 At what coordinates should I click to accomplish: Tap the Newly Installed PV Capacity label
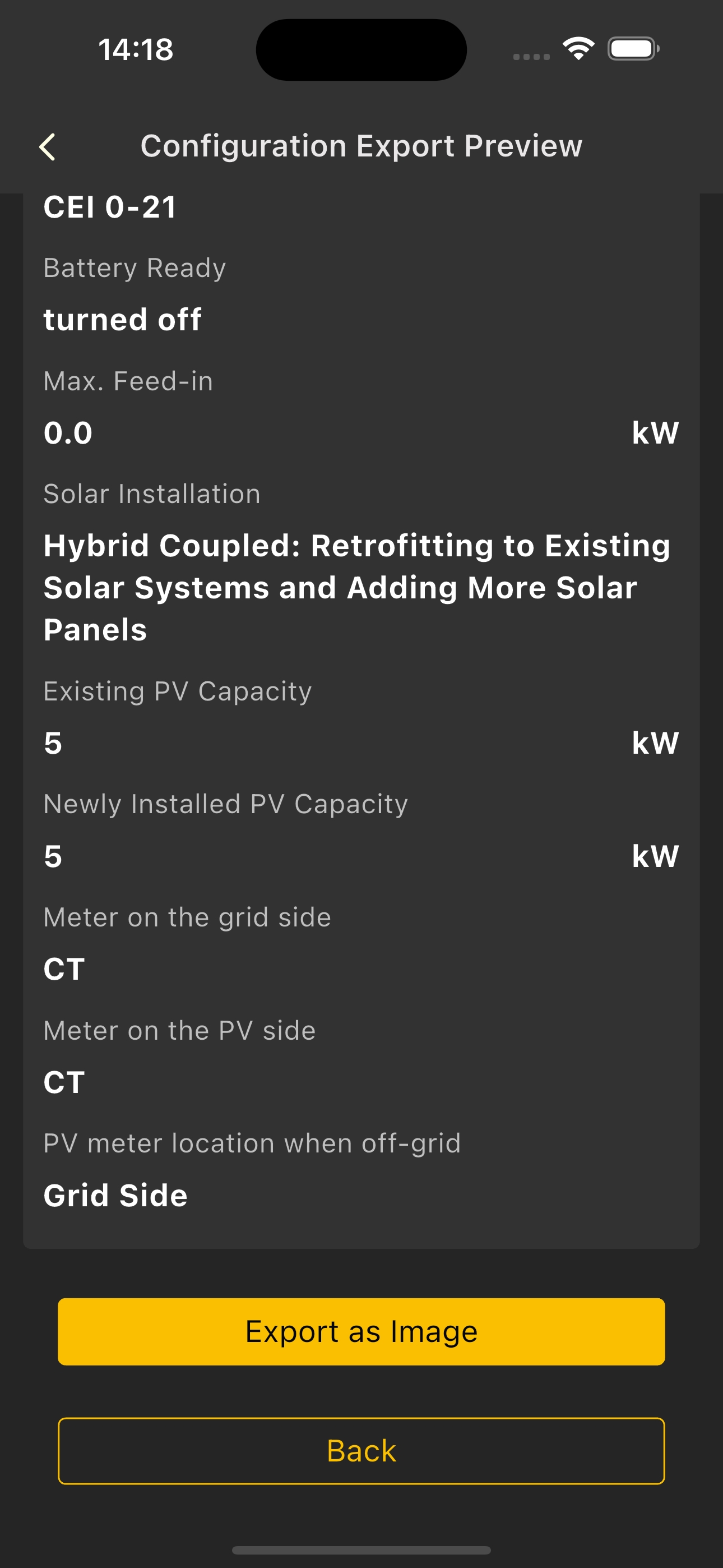[x=225, y=804]
